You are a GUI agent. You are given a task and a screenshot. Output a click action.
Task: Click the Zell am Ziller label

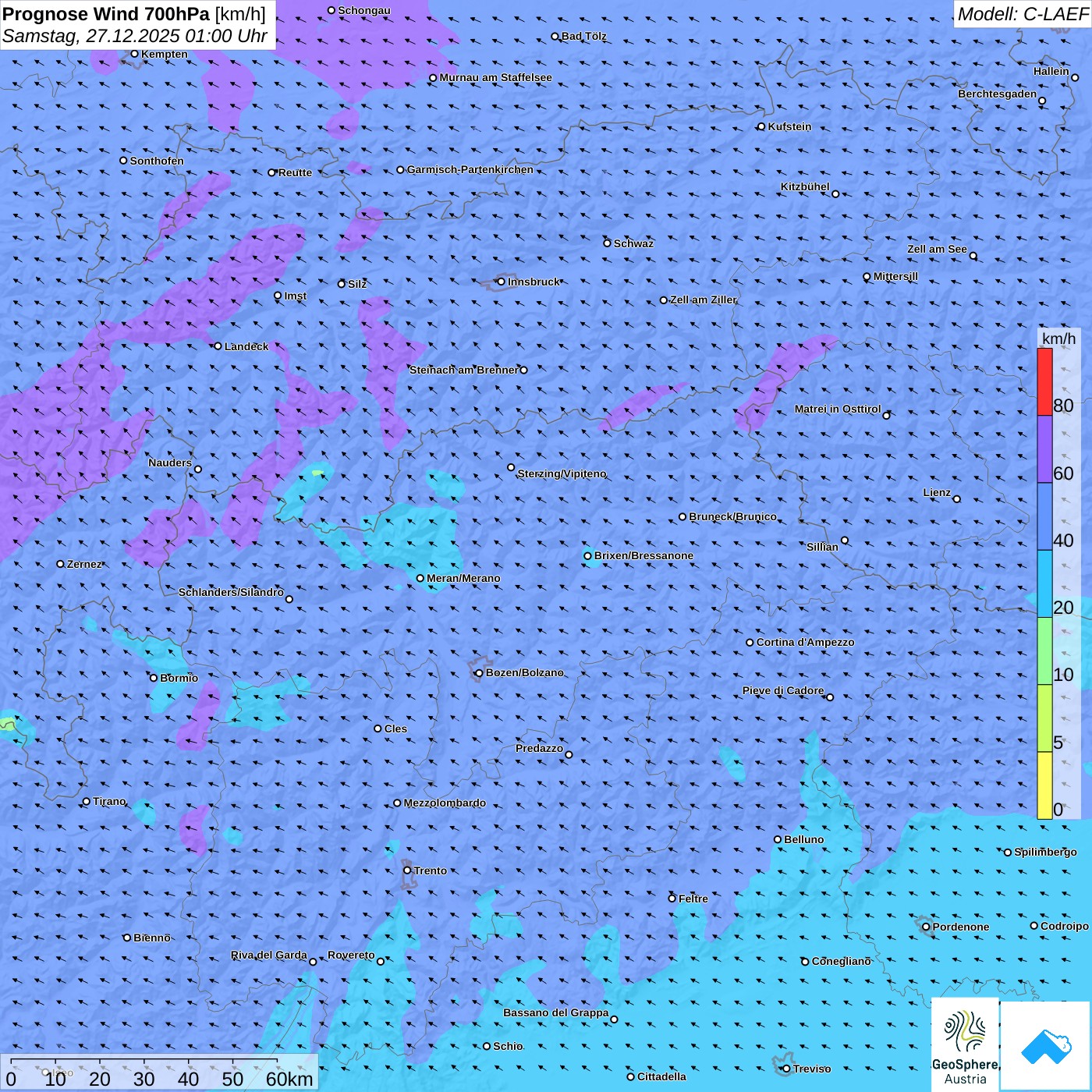[703, 300]
